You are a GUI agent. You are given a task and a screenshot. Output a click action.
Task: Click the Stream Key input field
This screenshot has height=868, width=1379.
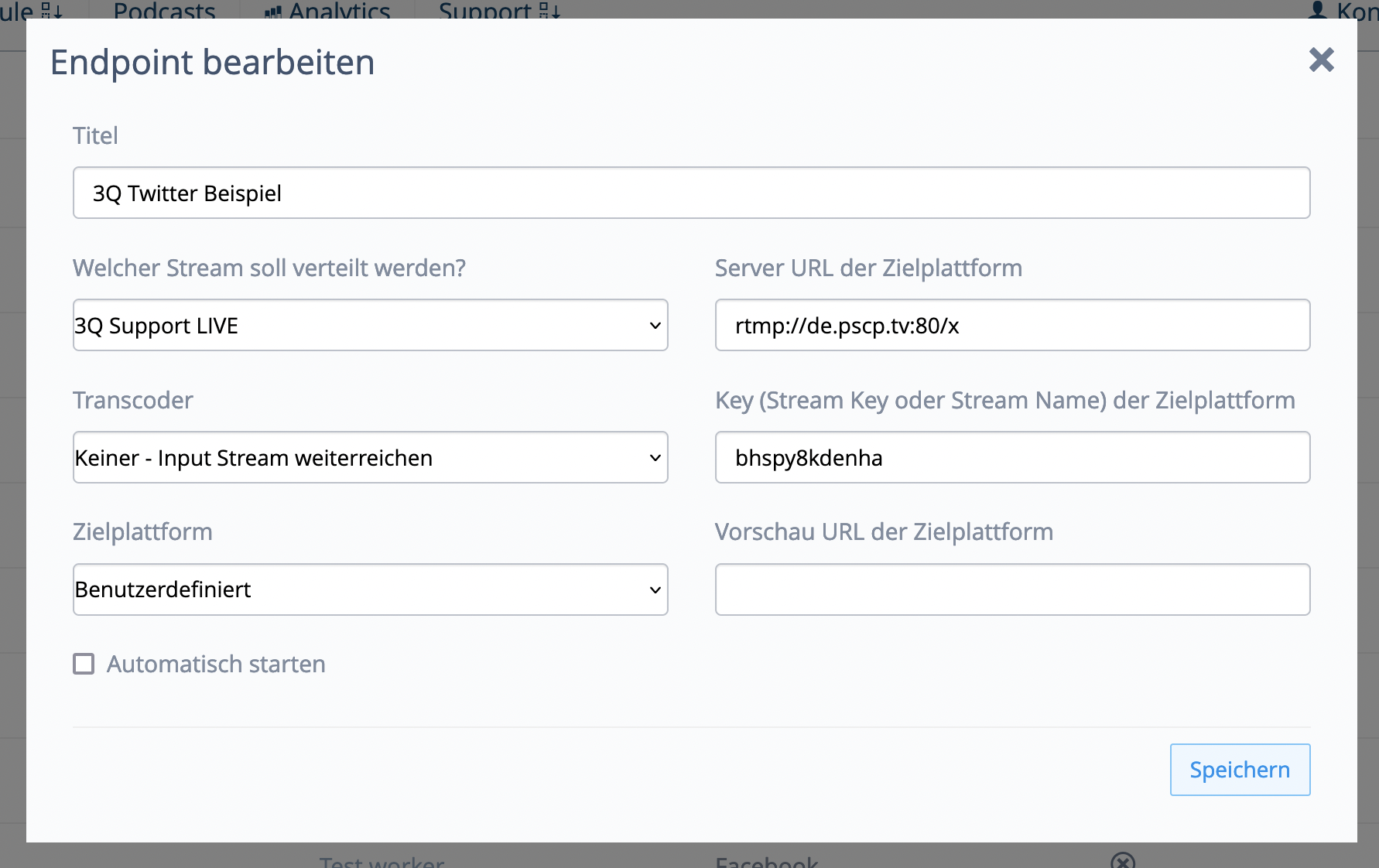[1012, 457]
